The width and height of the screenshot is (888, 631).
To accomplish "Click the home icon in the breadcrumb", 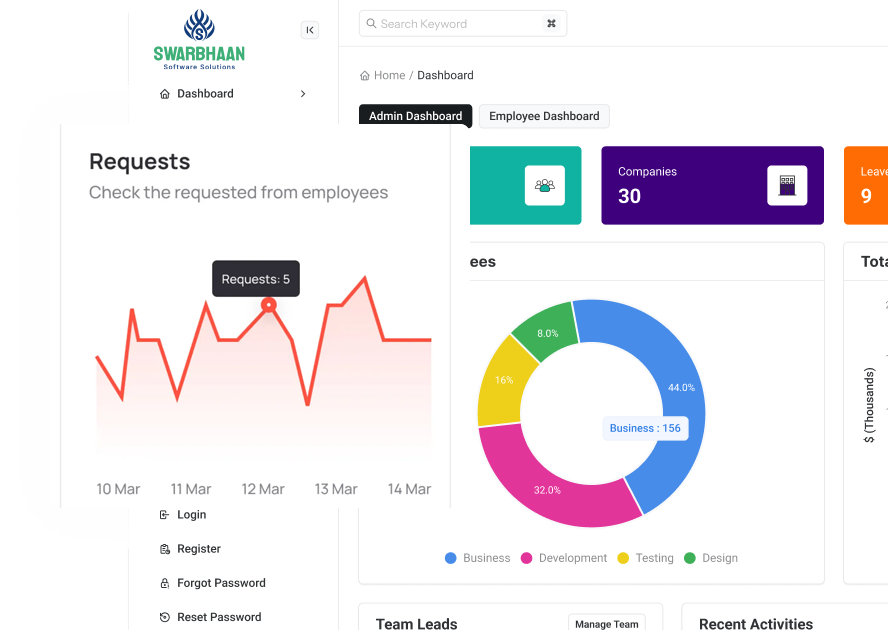I will tap(365, 76).
